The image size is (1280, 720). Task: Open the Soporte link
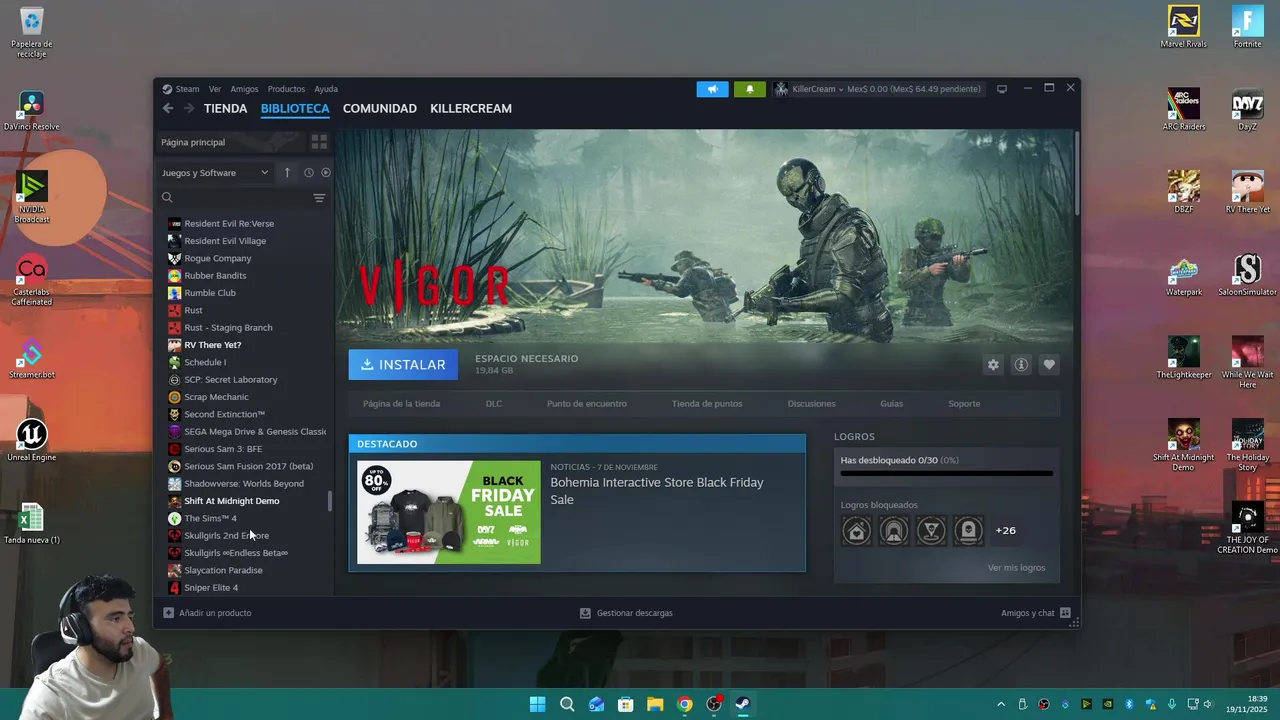click(964, 404)
